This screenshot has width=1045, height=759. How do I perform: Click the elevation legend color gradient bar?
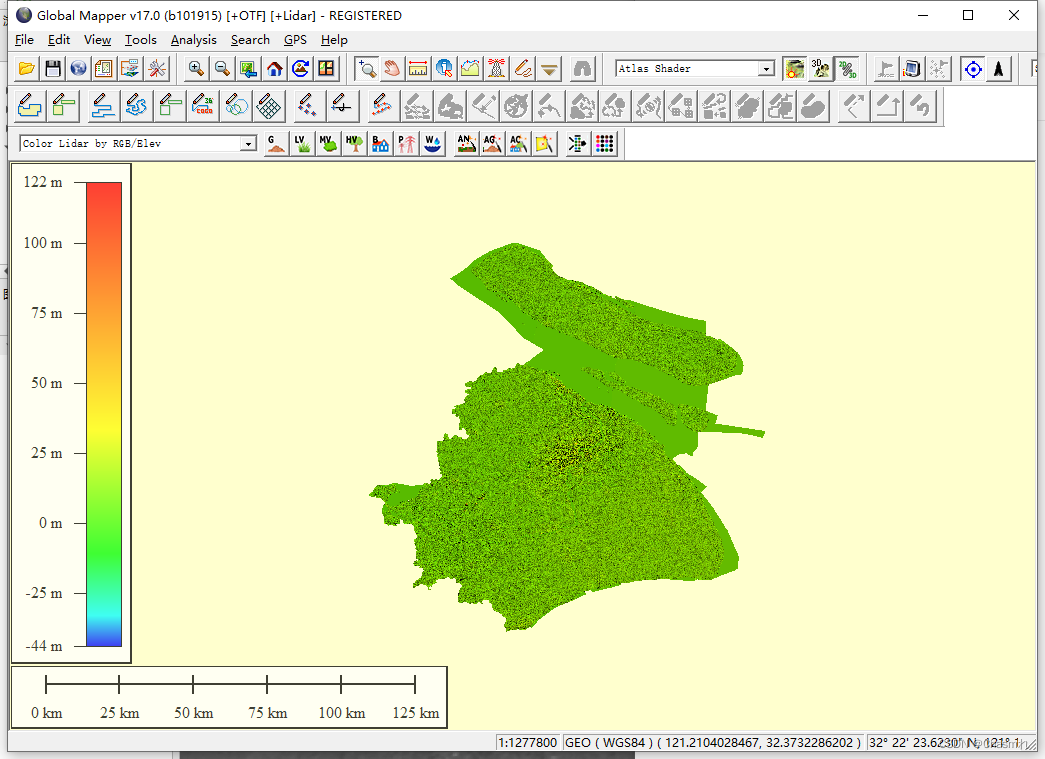tap(104, 414)
